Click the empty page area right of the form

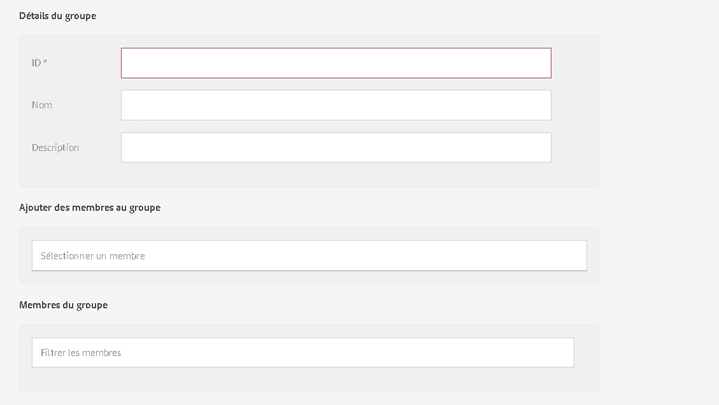(660, 200)
